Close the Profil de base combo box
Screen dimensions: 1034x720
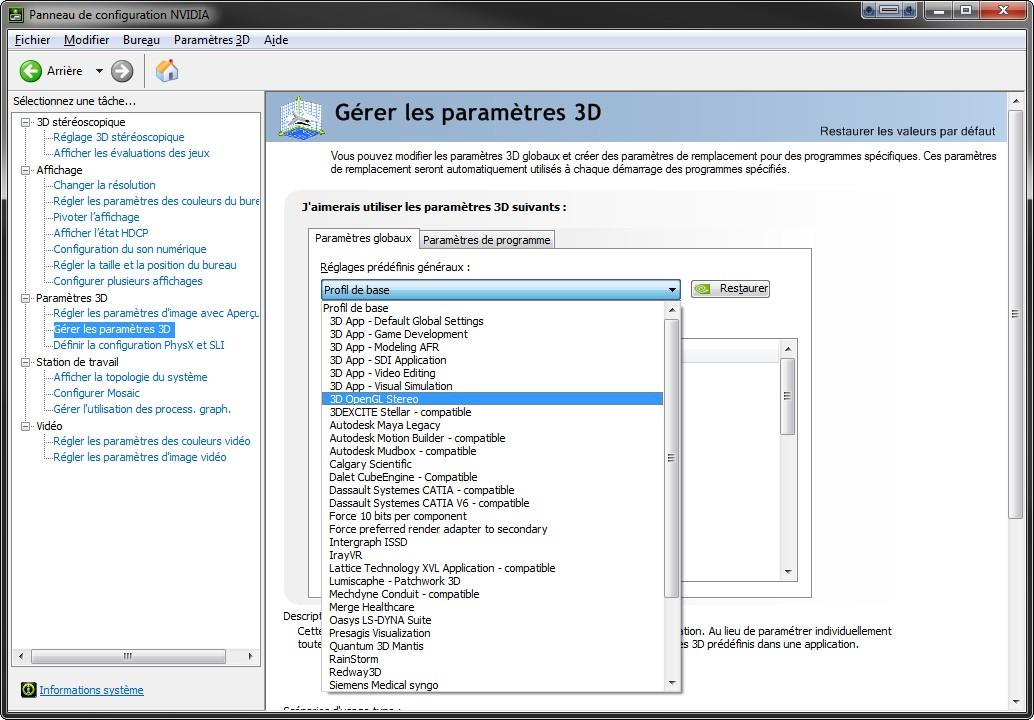[672, 290]
